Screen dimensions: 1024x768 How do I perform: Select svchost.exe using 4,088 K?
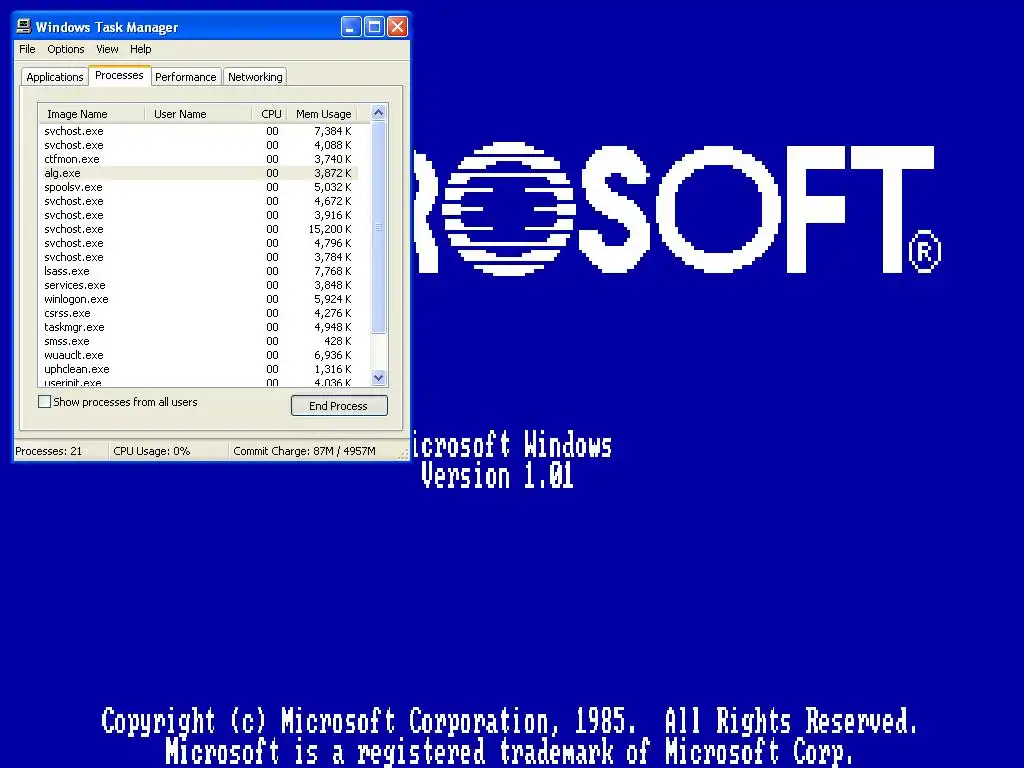click(x=199, y=145)
